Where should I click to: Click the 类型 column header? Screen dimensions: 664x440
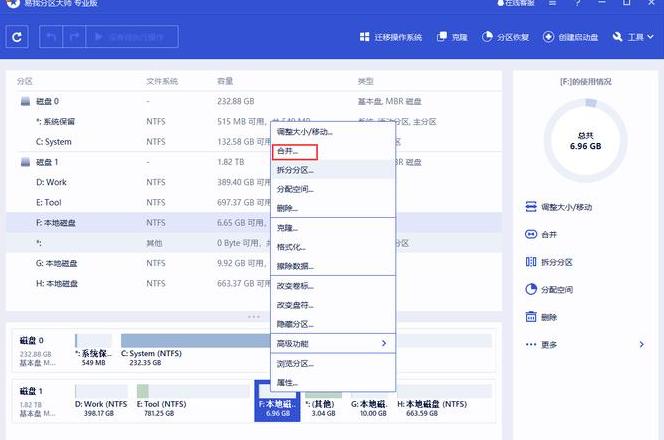[x=365, y=81]
